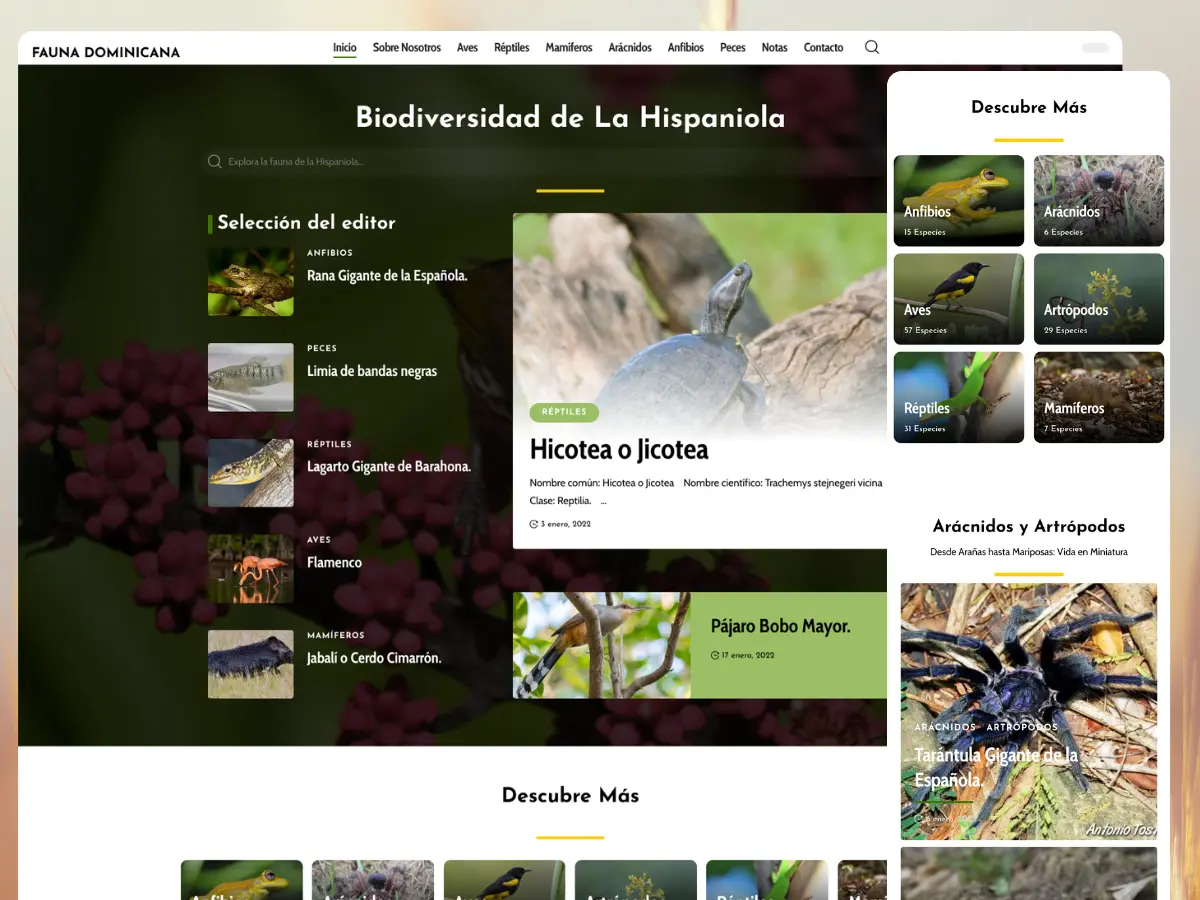Viewport: 1200px width, 900px height.
Task: Toggle the switch at top right of header
Action: tap(1096, 48)
